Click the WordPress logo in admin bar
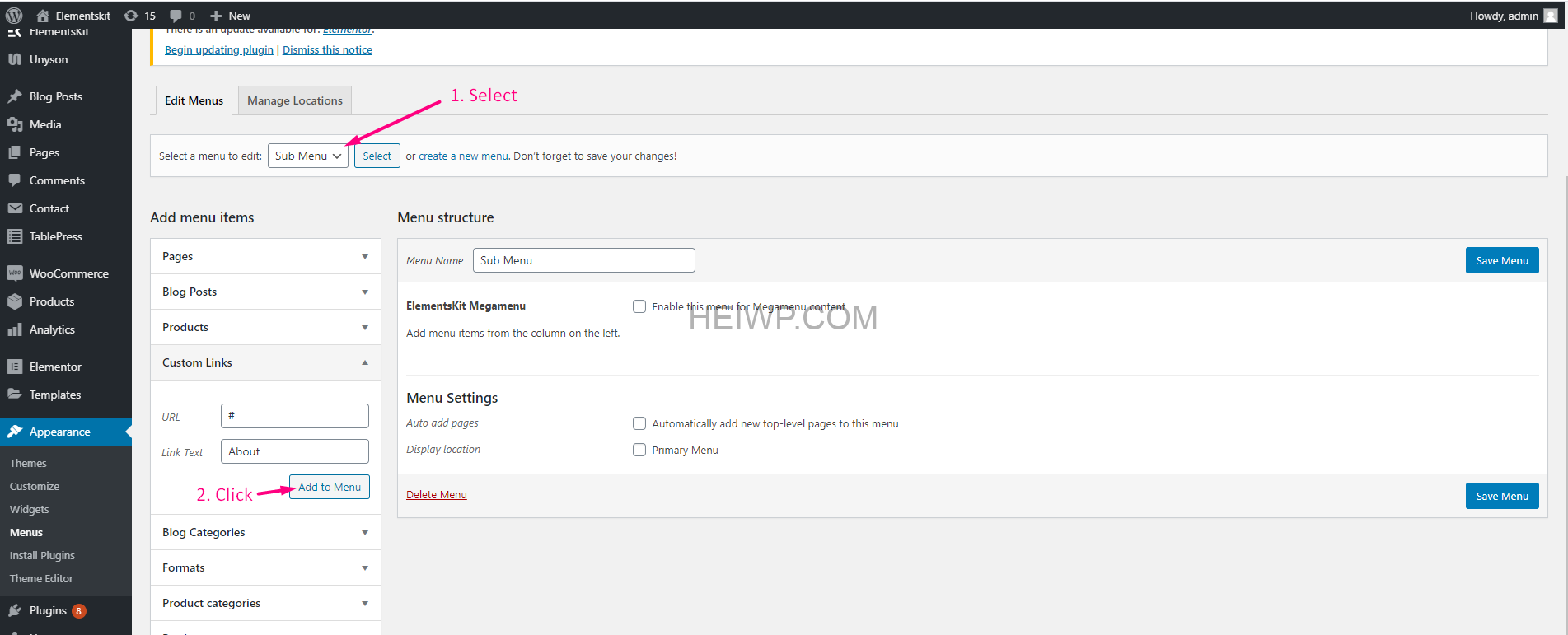Viewport: 1568px width, 635px height. click(x=14, y=16)
